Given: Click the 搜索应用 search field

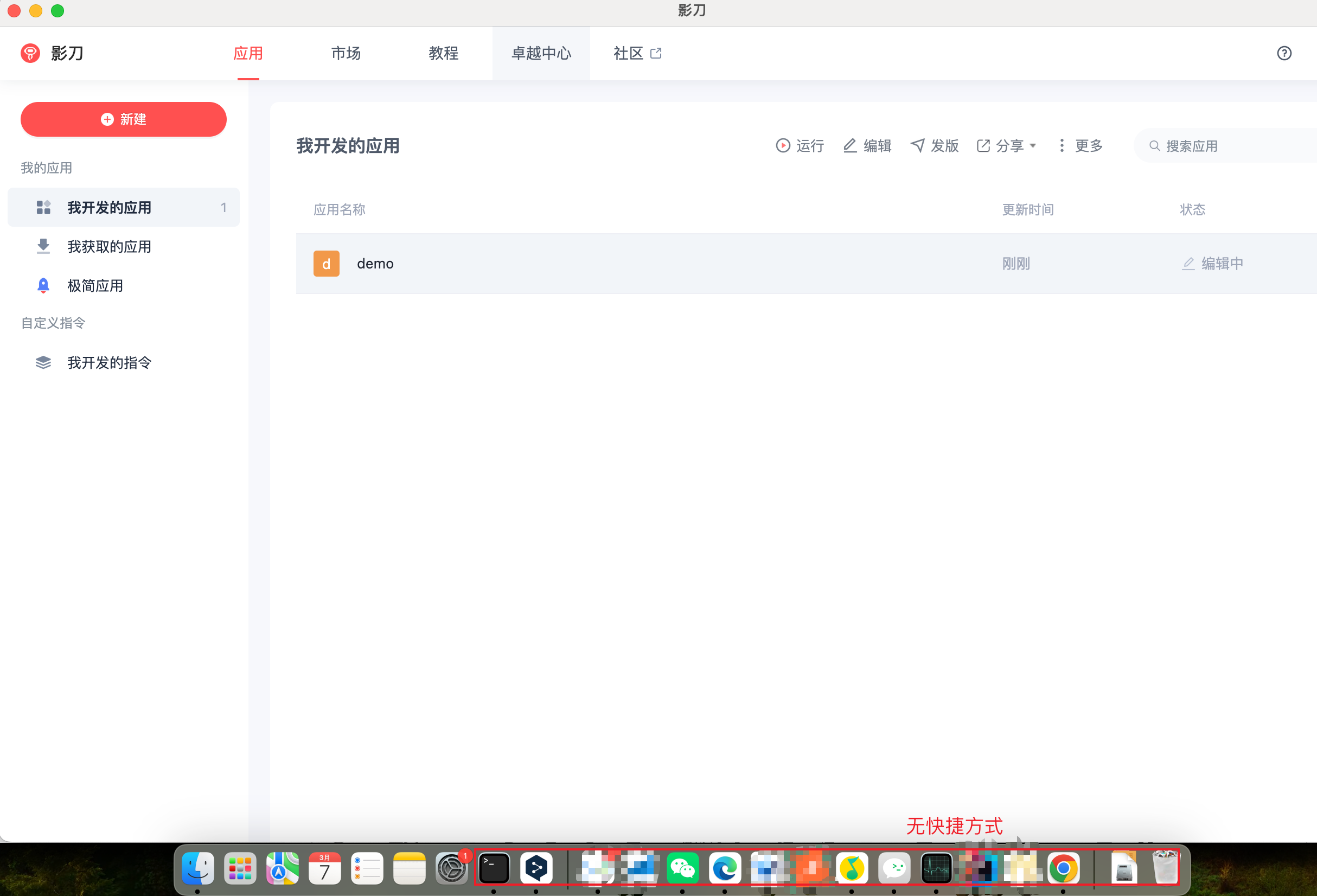Looking at the screenshot, I should pos(1225,146).
